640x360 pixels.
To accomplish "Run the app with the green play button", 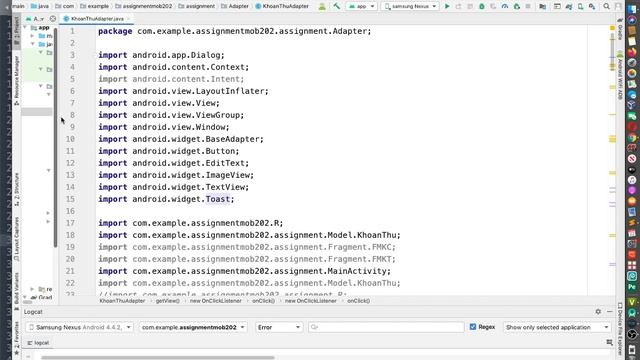I will coord(447,7).
